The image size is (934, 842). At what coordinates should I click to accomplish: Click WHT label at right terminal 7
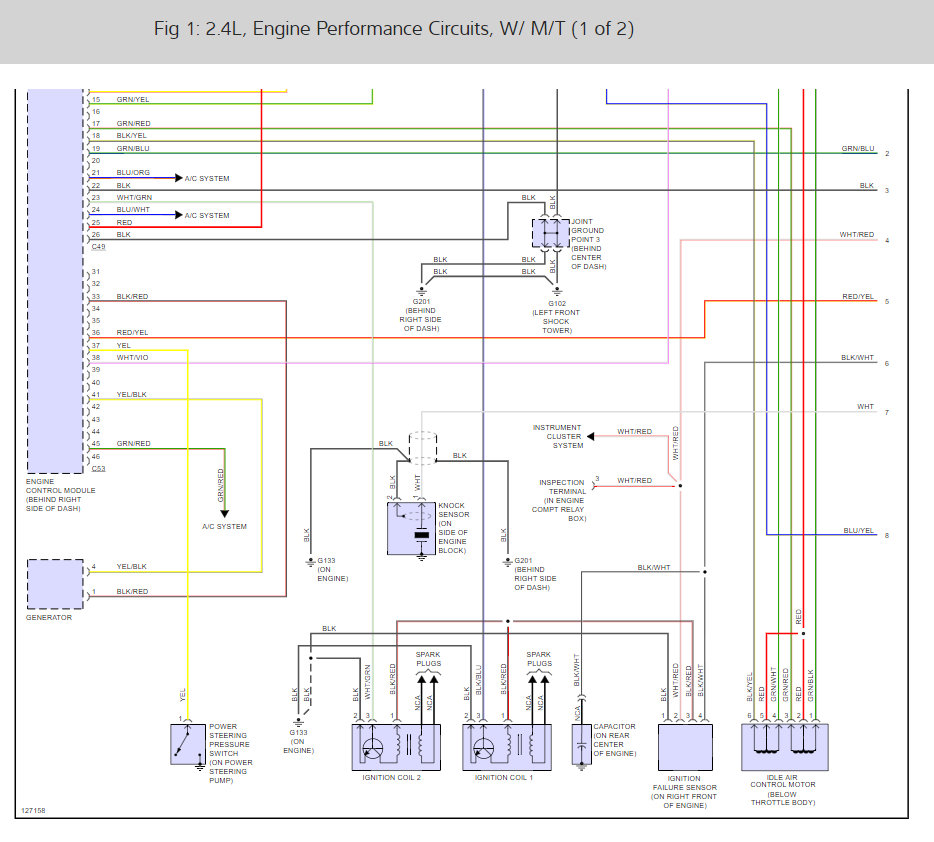865,406
